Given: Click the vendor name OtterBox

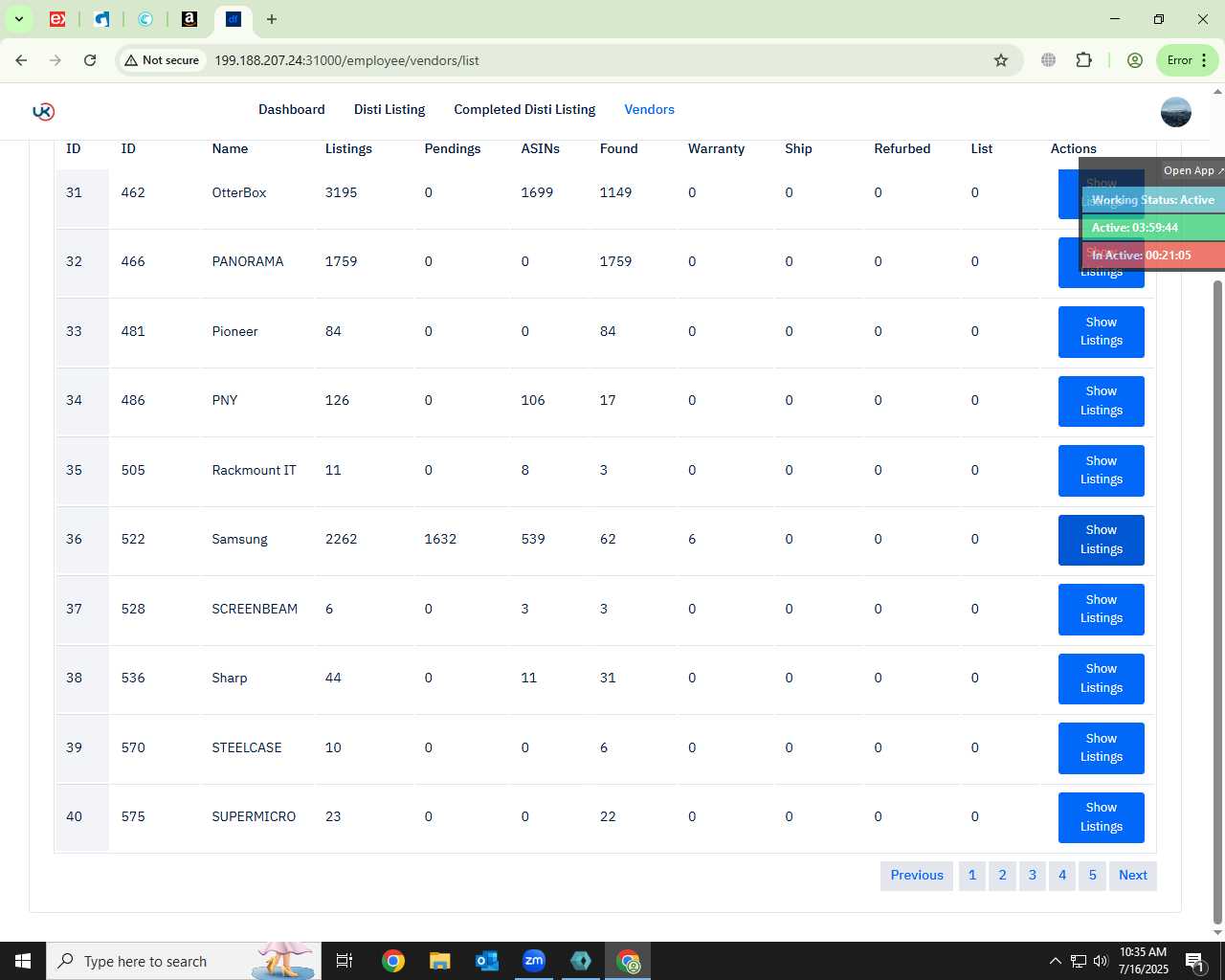Looking at the screenshot, I should point(239,192).
